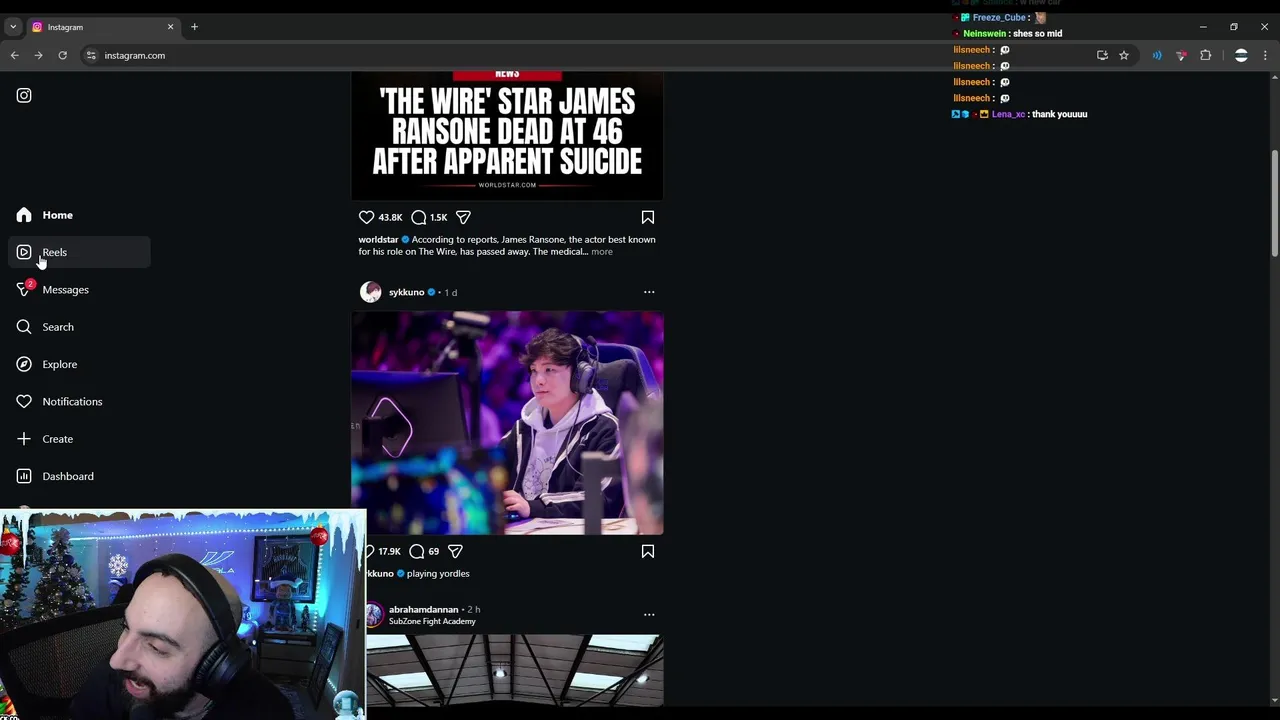1280x720 pixels.
Task: Like the worldstar post with heart icon
Action: 367,217
